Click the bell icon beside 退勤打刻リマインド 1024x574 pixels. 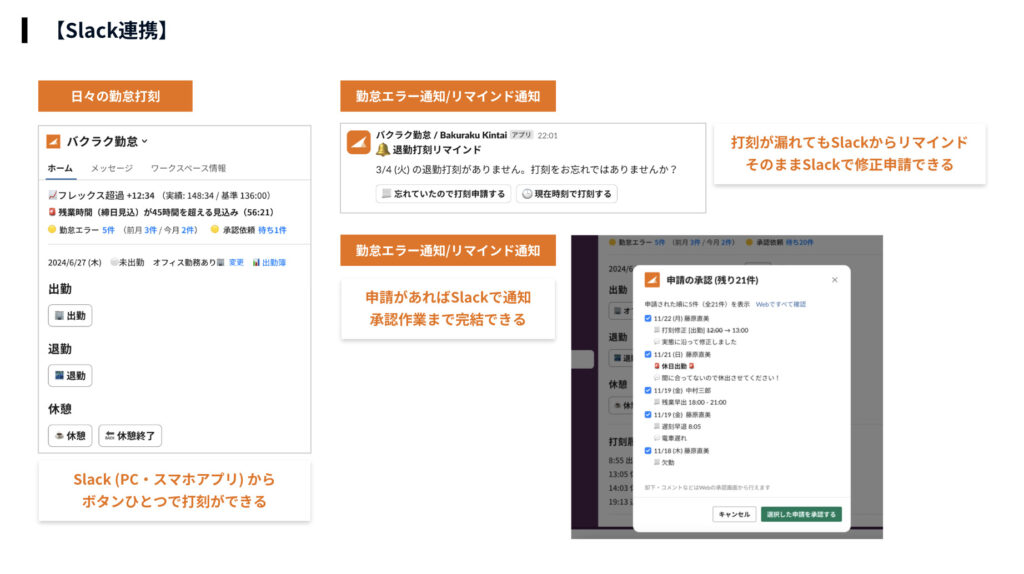pos(383,150)
